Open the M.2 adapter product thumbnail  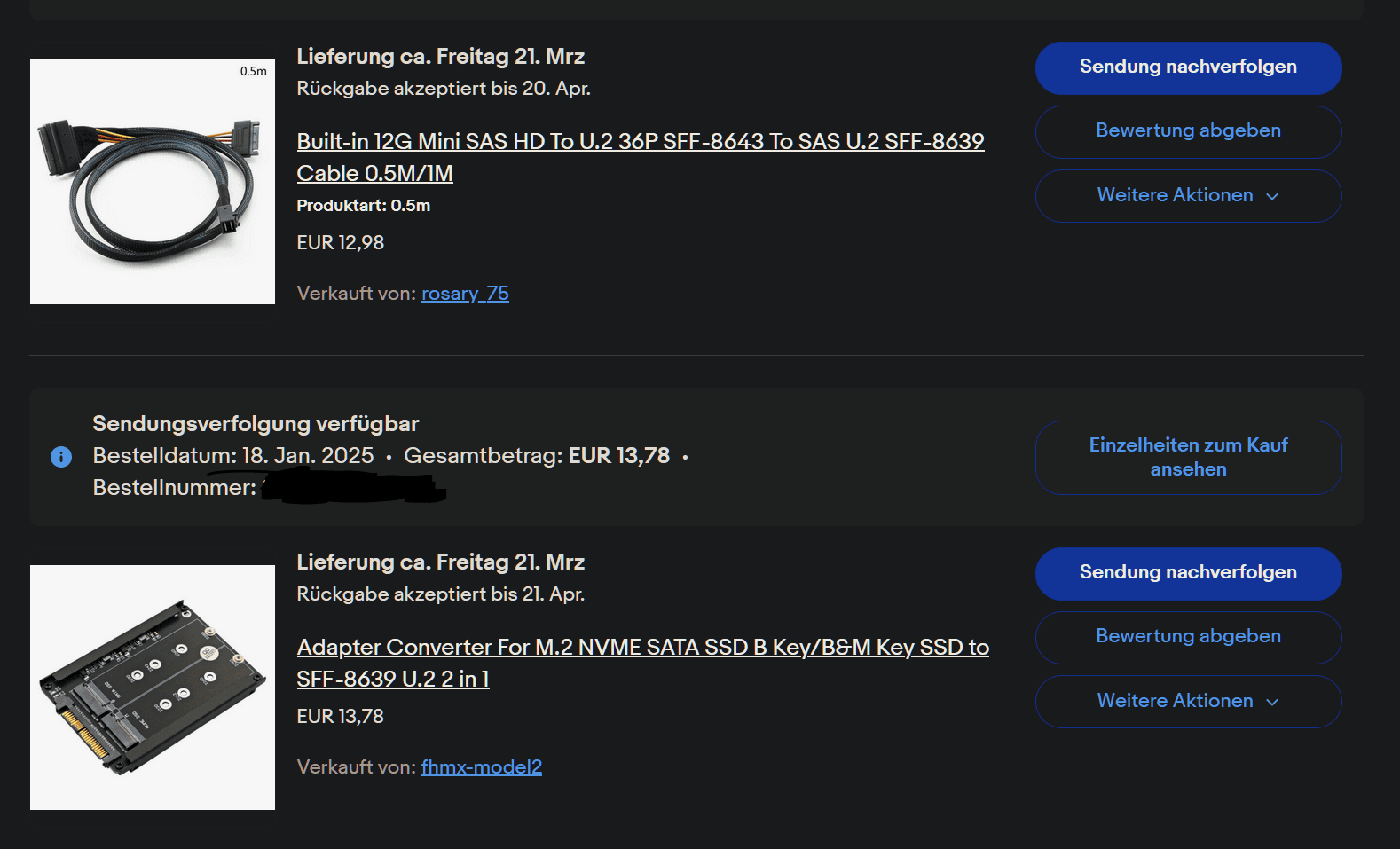coord(153,688)
